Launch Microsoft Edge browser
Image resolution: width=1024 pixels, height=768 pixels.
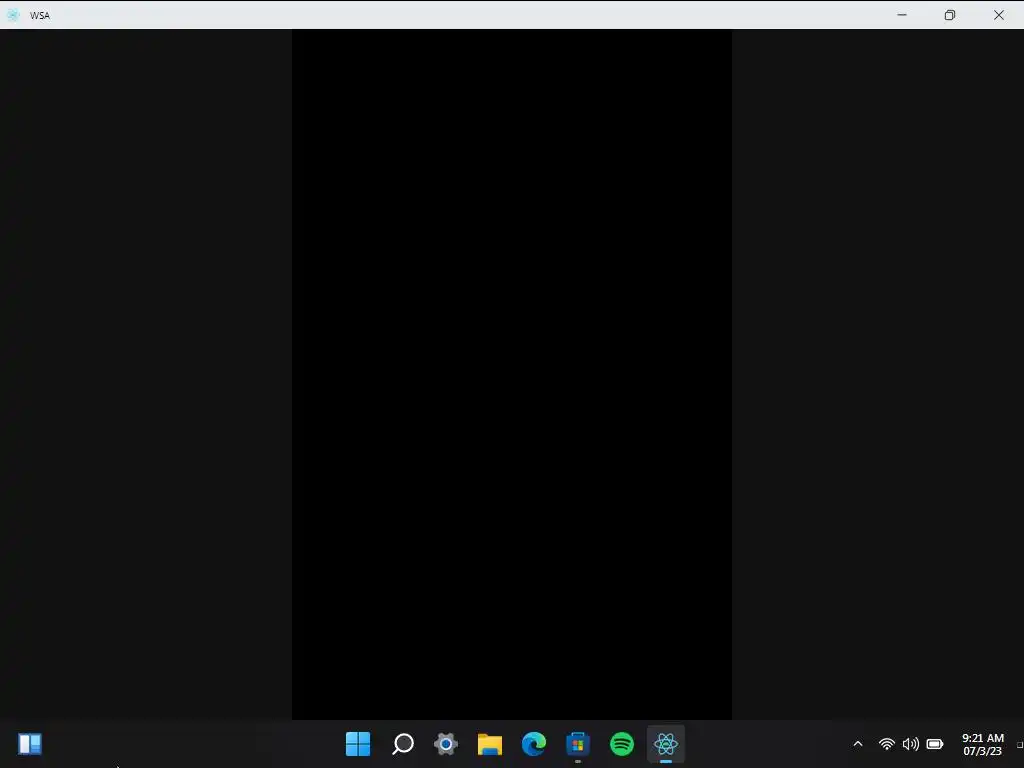tap(534, 744)
